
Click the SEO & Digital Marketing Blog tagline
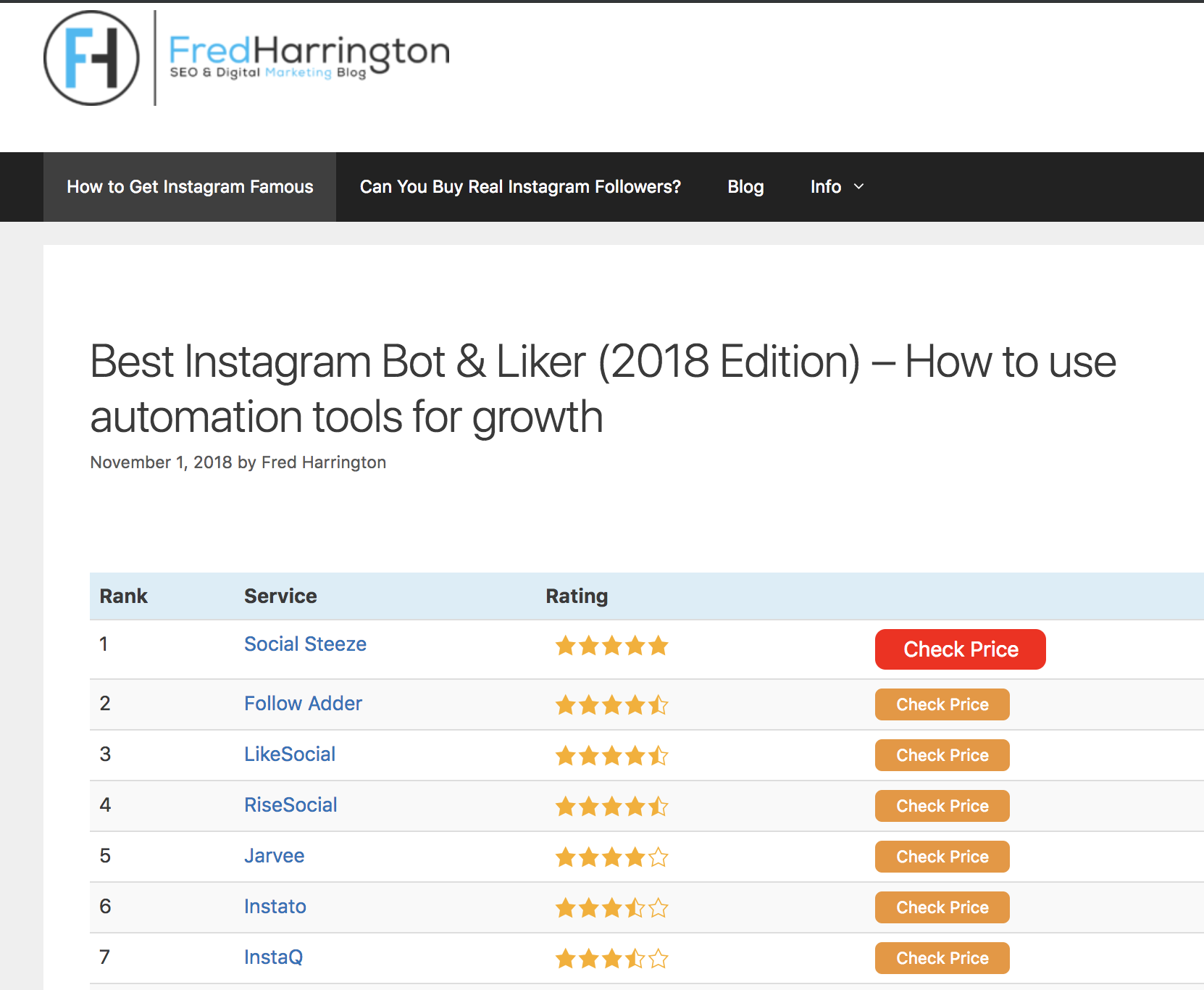tap(268, 72)
